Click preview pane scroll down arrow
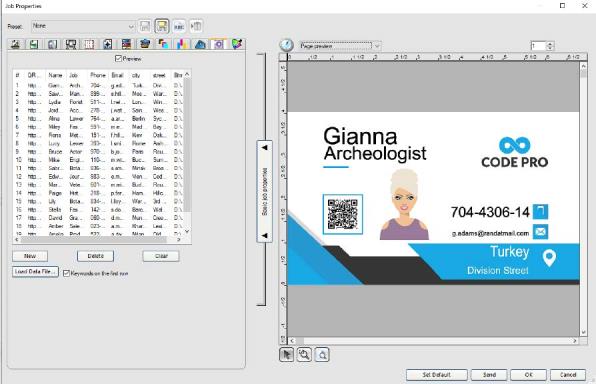This screenshot has height=384, width=596. pyautogui.click(x=583, y=332)
